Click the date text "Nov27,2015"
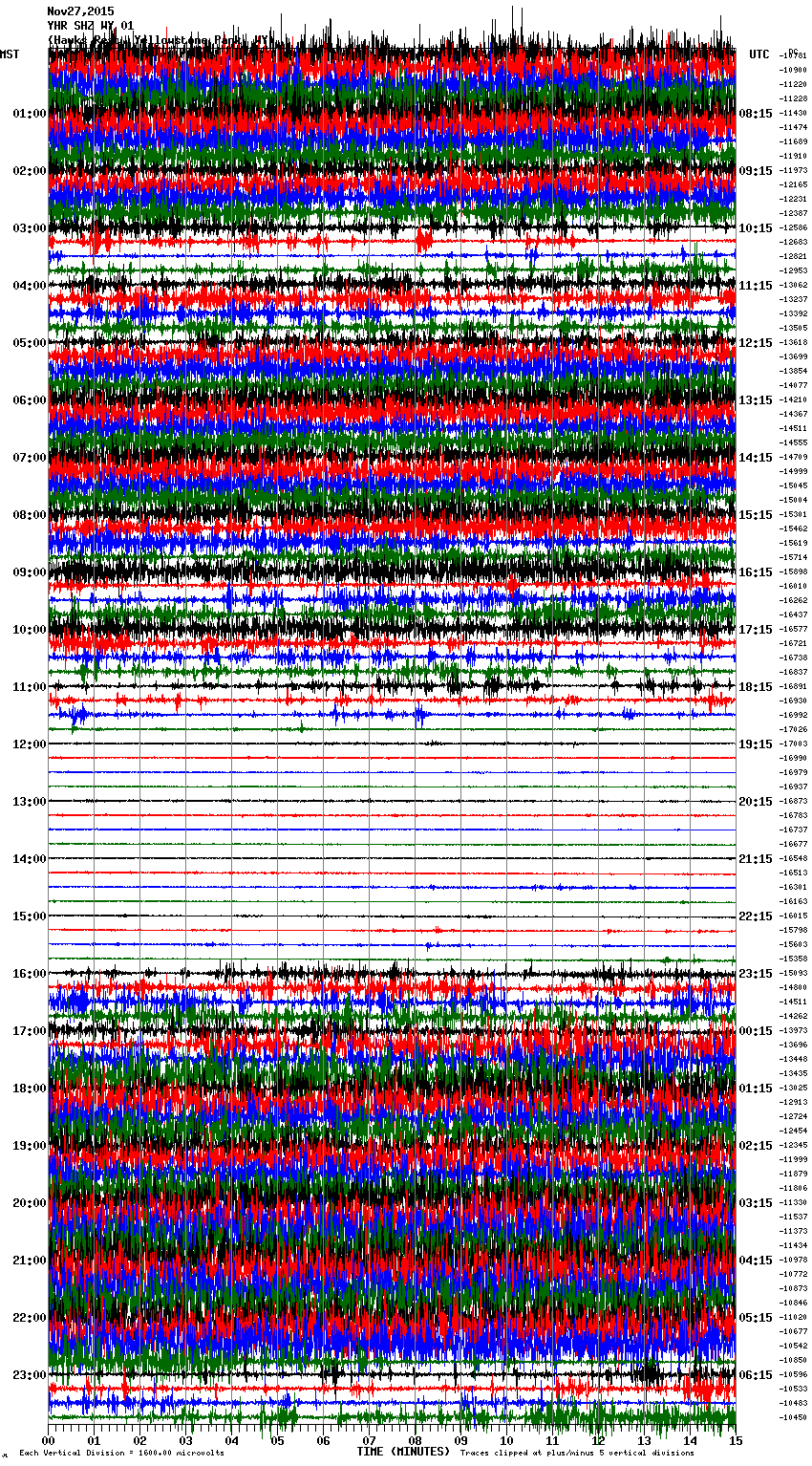 [80, 11]
